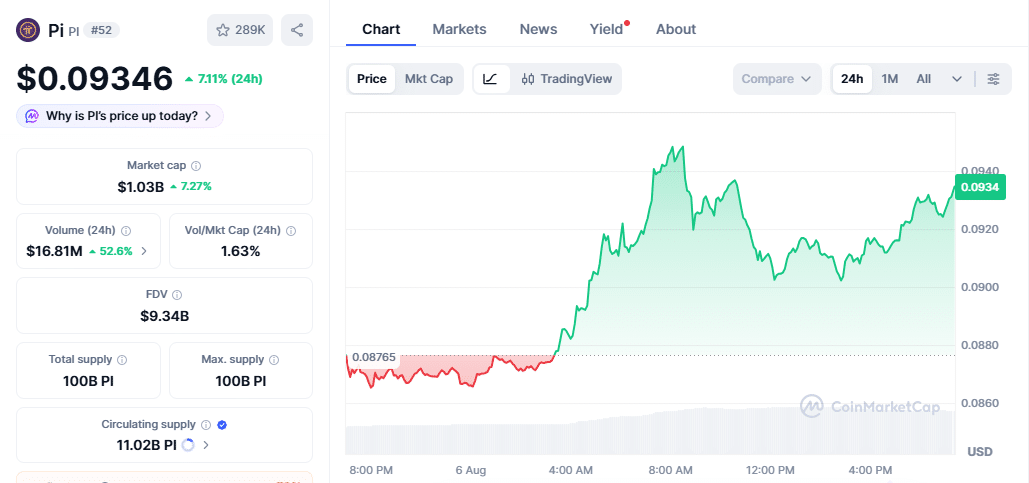
Task: Open the Compare dropdown
Action: (777, 79)
